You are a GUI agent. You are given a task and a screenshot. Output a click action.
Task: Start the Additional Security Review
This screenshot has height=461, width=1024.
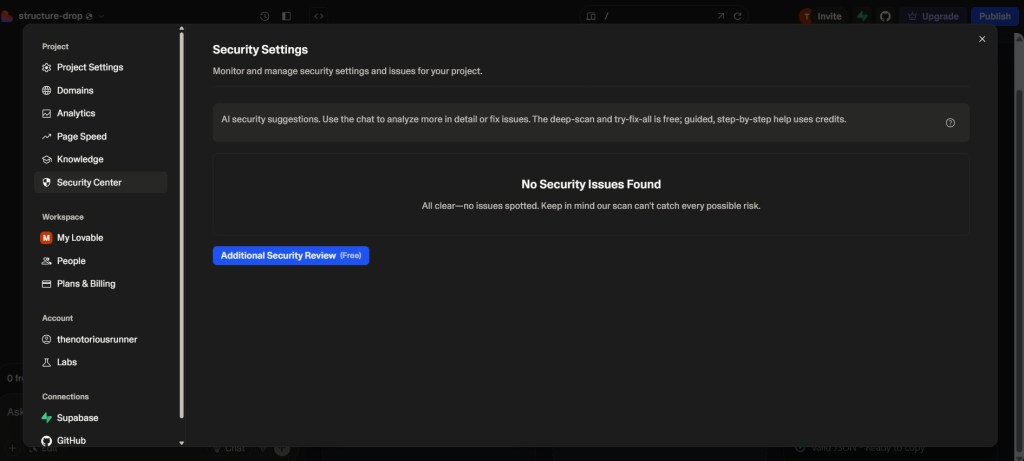(291, 256)
